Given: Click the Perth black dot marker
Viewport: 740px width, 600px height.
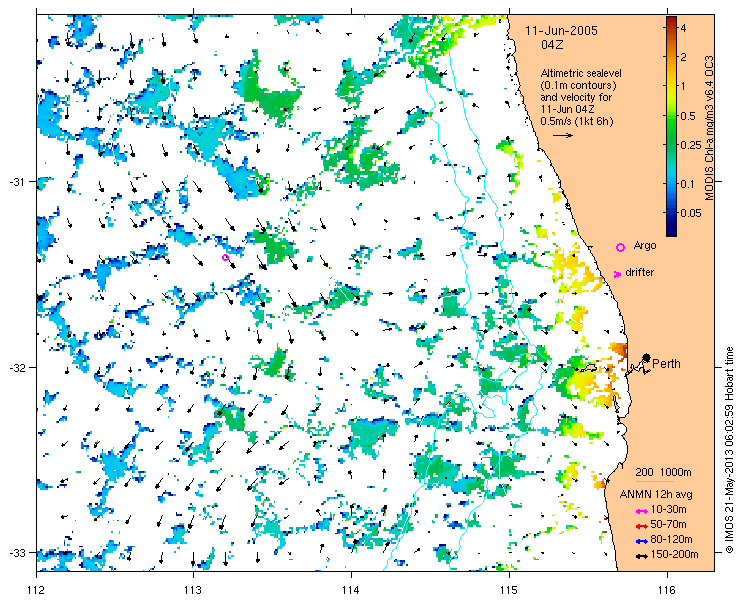Looking at the screenshot, I should 647,357.
